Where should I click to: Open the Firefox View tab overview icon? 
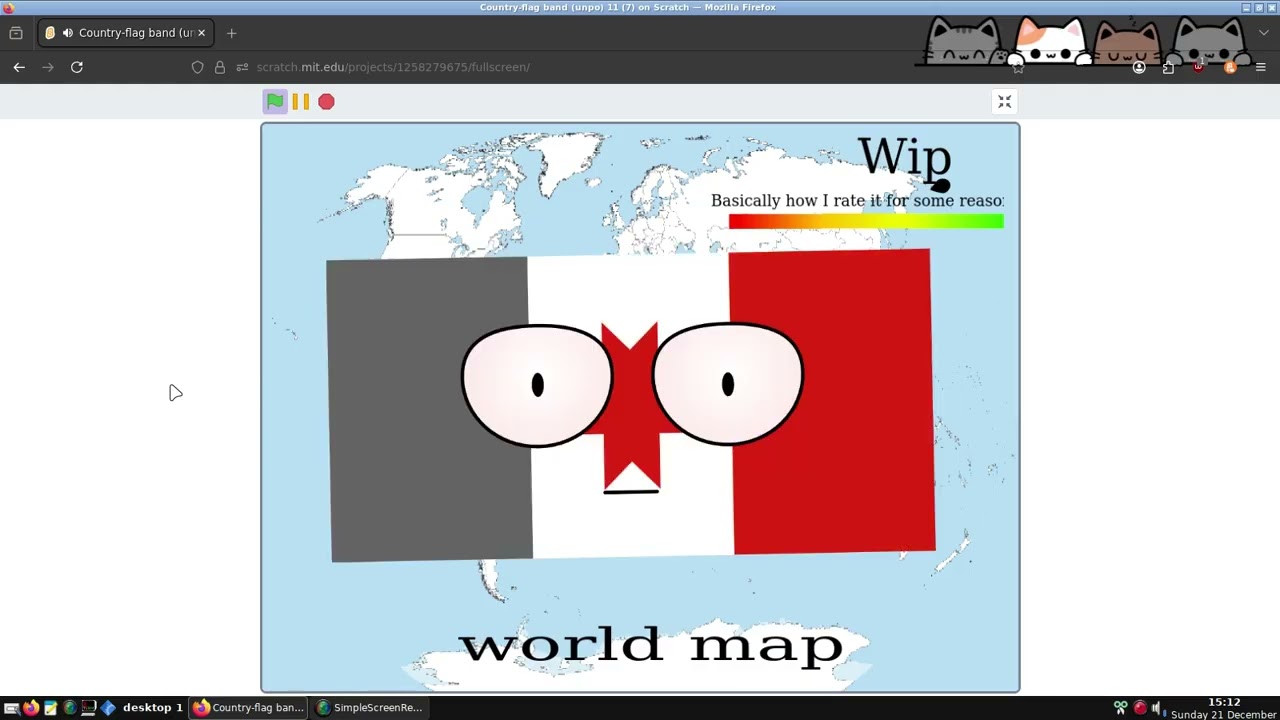click(16, 33)
